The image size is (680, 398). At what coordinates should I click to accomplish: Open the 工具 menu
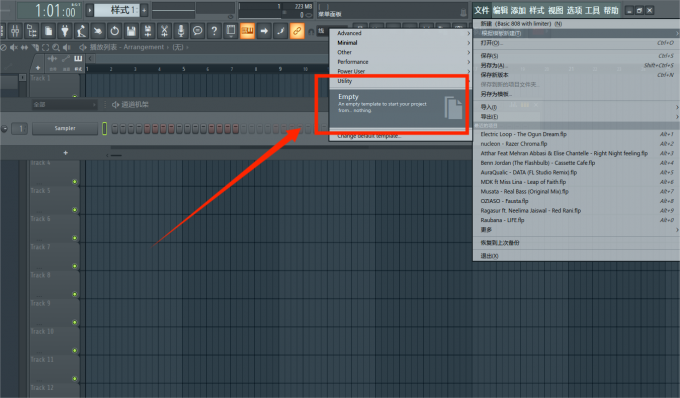[x=592, y=10]
